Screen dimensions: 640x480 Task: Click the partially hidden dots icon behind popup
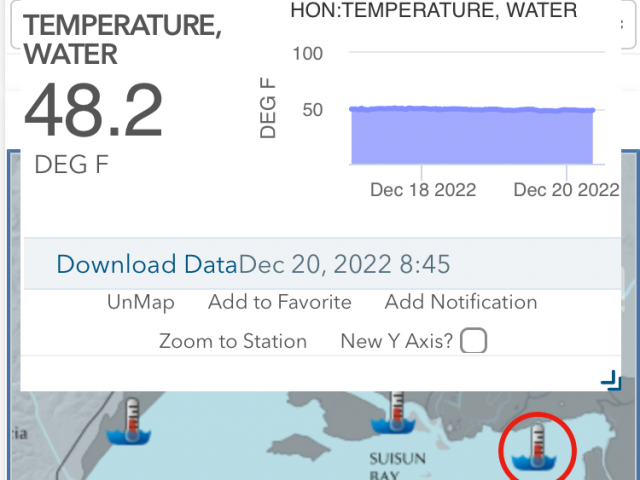[x=622, y=25]
